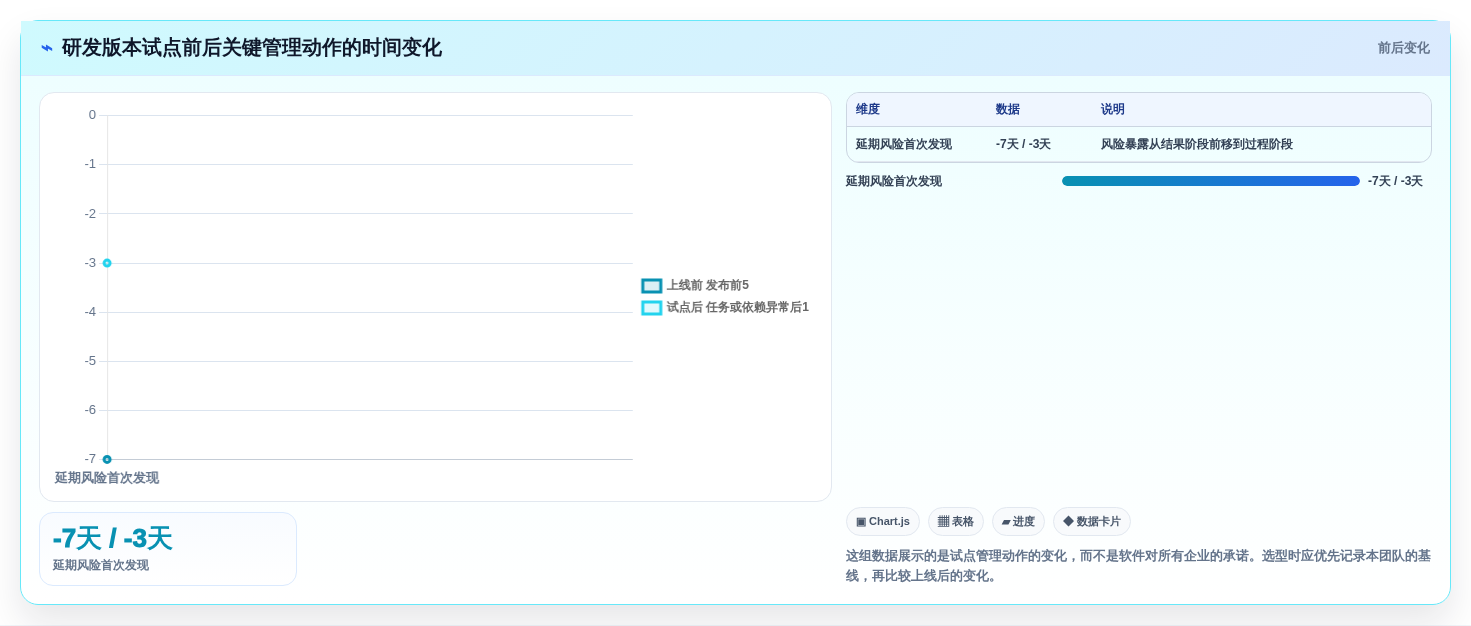Select the 进度 tag
Image resolution: width=1471 pixels, height=626 pixels.
(x=1018, y=522)
